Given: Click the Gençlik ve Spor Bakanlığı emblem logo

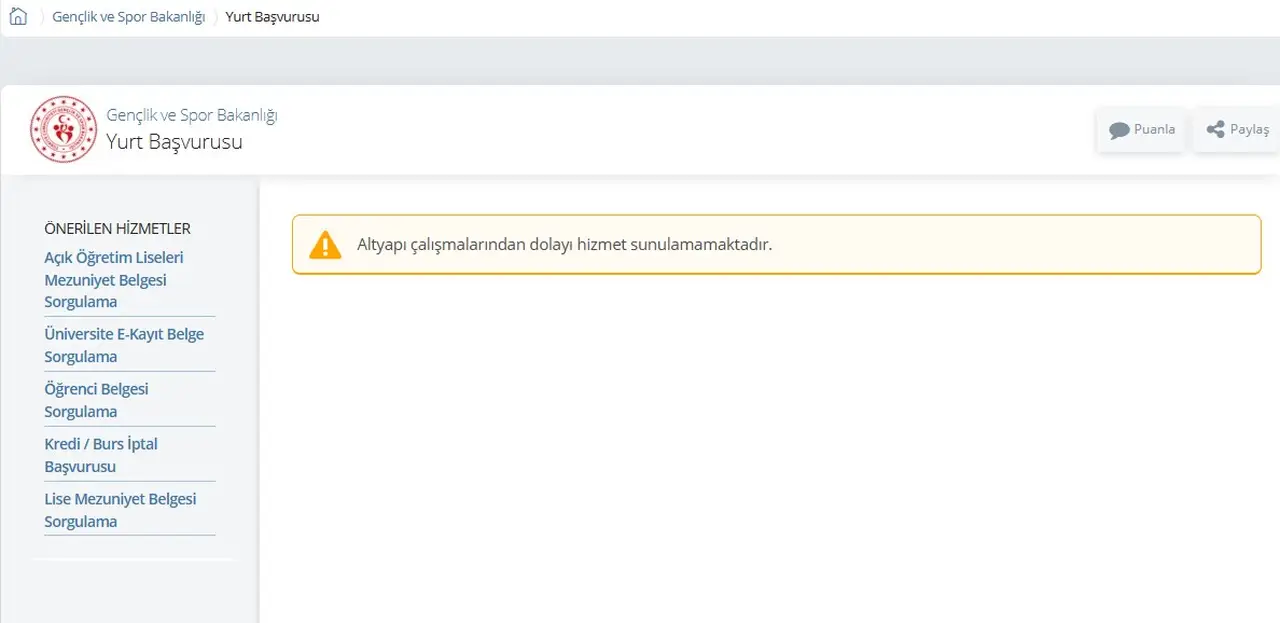Looking at the screenshot, I should click(63, 129).
